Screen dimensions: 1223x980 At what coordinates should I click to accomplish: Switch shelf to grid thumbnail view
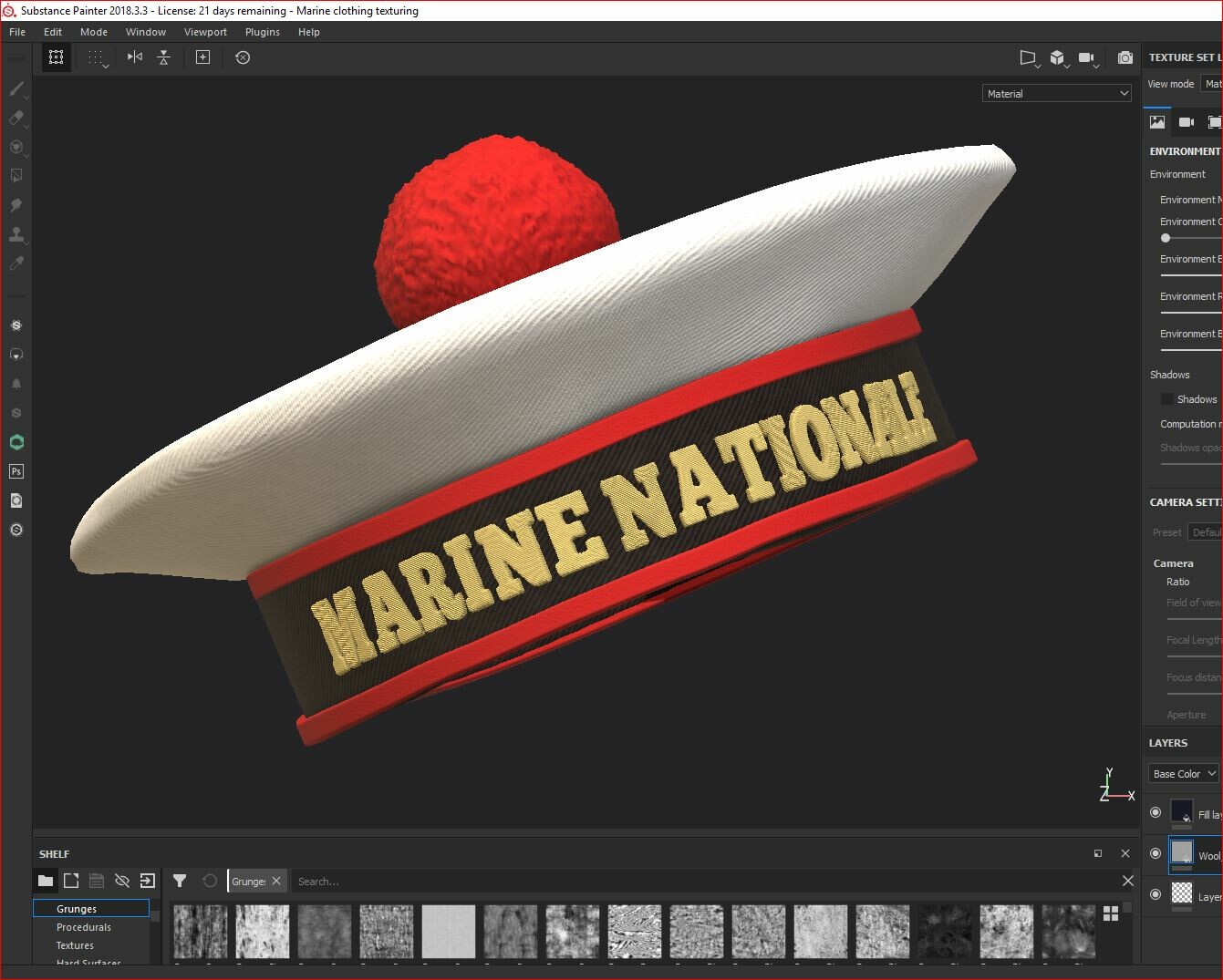click(1111, 913)
